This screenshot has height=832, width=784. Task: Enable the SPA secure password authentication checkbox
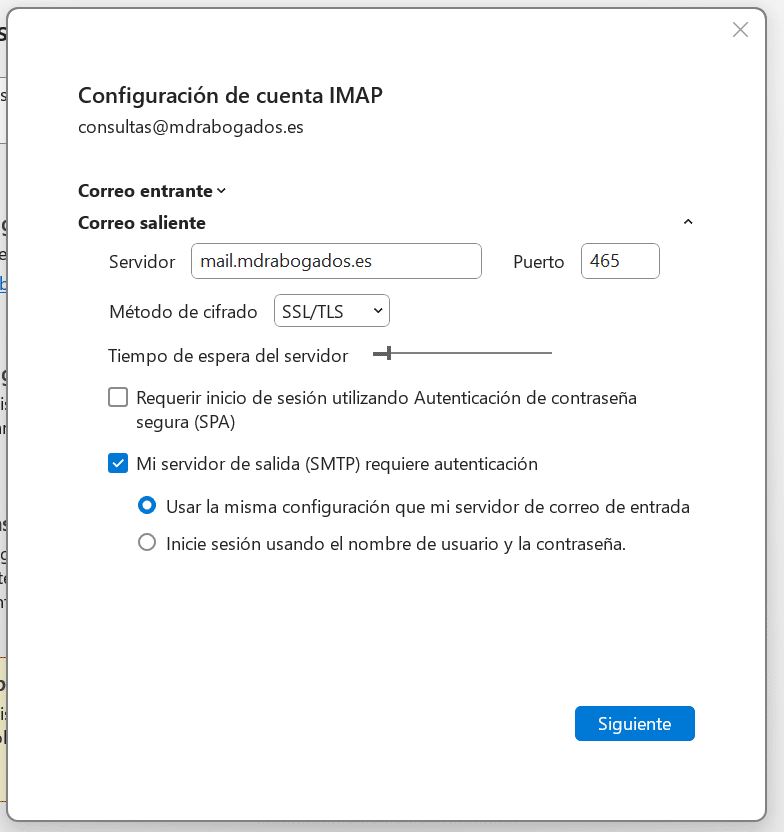pyautogui.click(x=118, y=397)
